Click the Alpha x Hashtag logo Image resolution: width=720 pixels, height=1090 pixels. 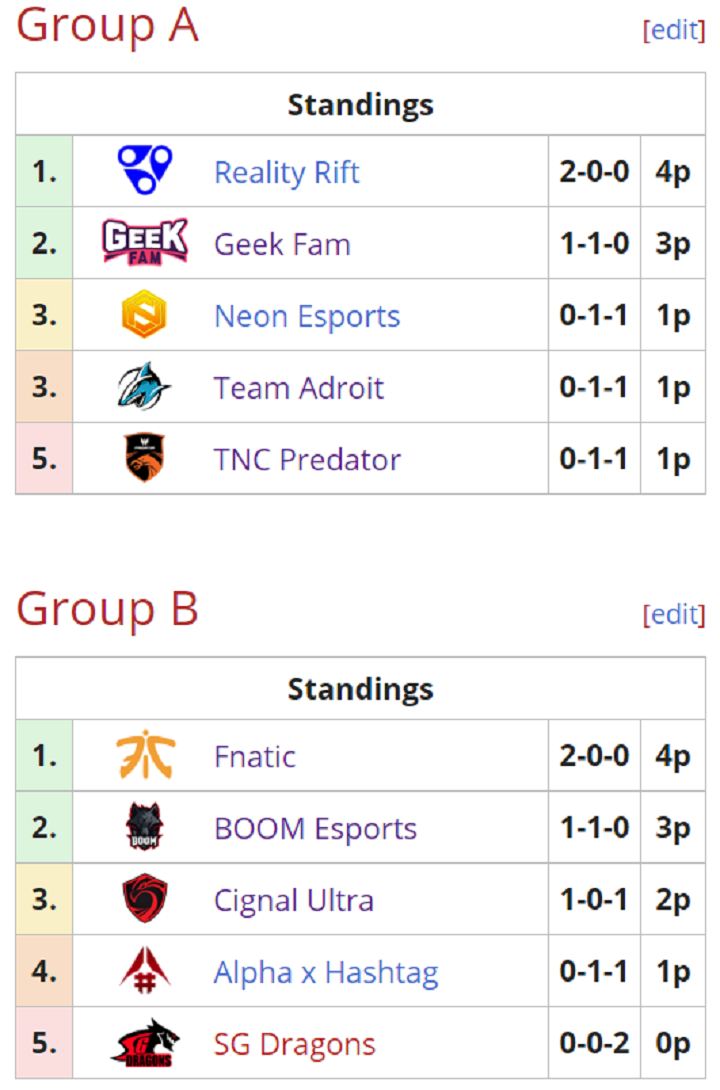point(145,970)
